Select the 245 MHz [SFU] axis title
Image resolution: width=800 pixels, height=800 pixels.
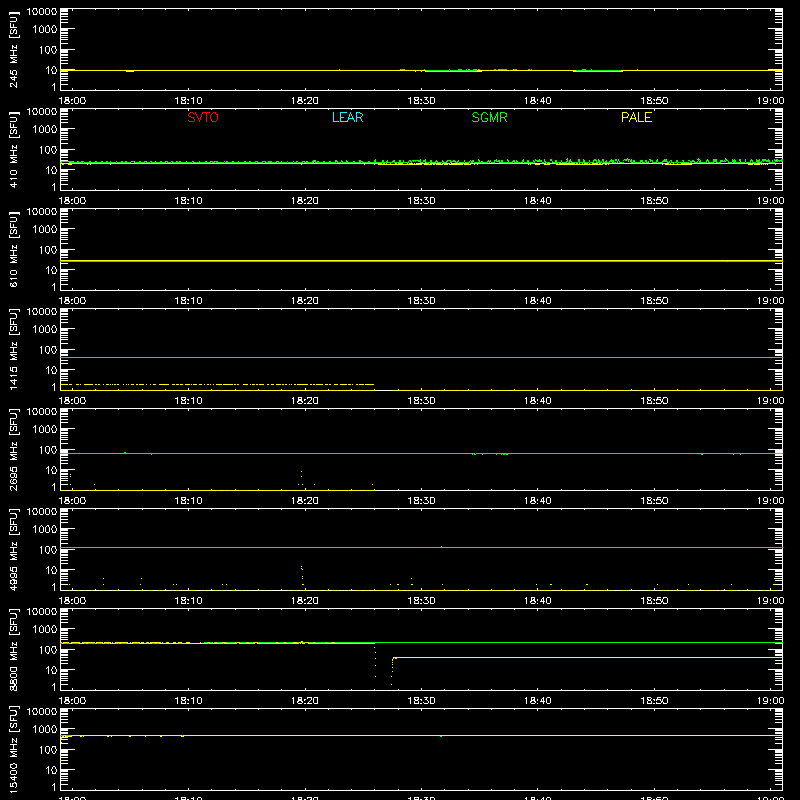(x=13, y=50)
